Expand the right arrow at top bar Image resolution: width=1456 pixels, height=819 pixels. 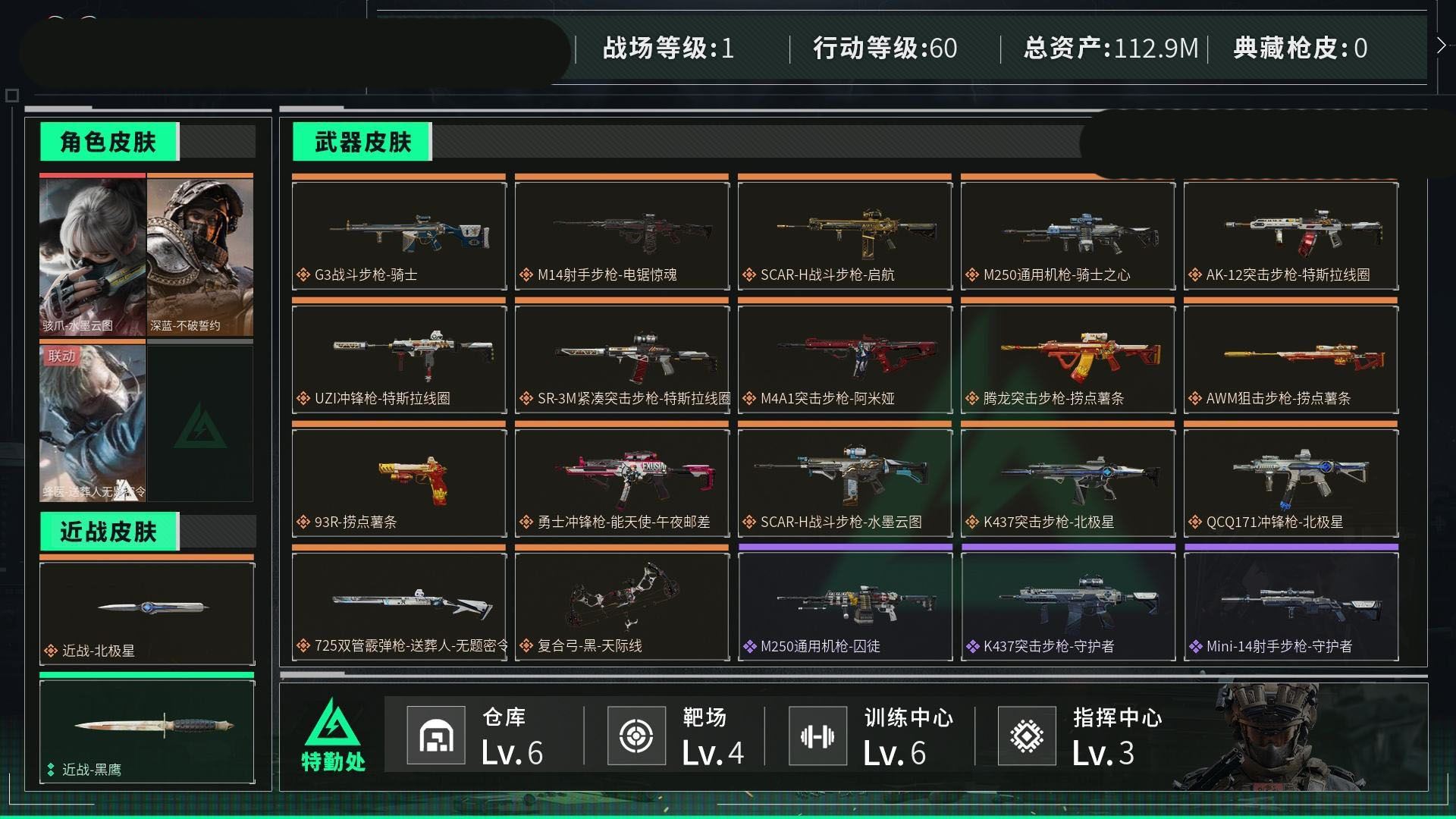(1441, 45)
